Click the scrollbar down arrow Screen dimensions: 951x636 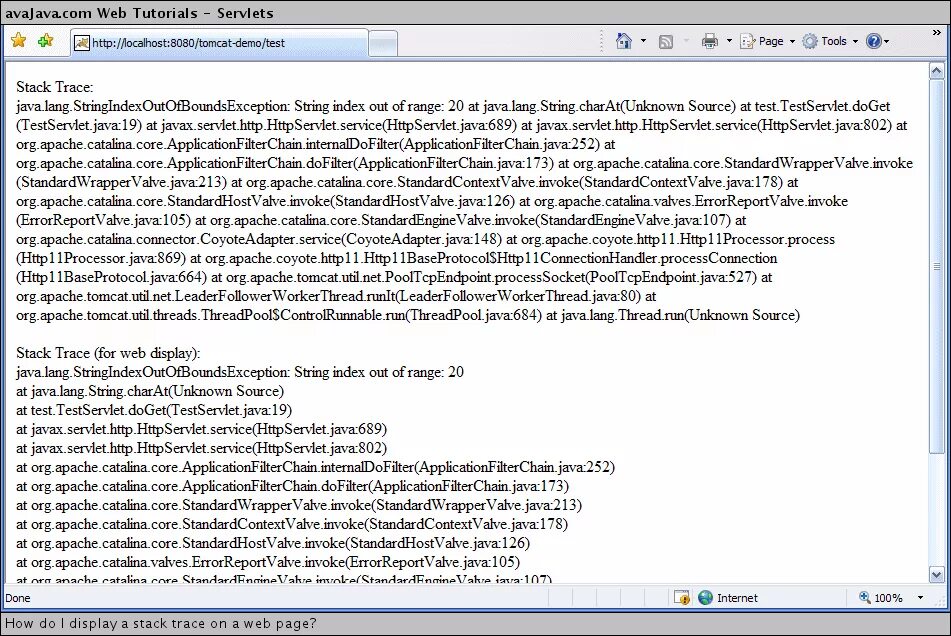[936, 574]
